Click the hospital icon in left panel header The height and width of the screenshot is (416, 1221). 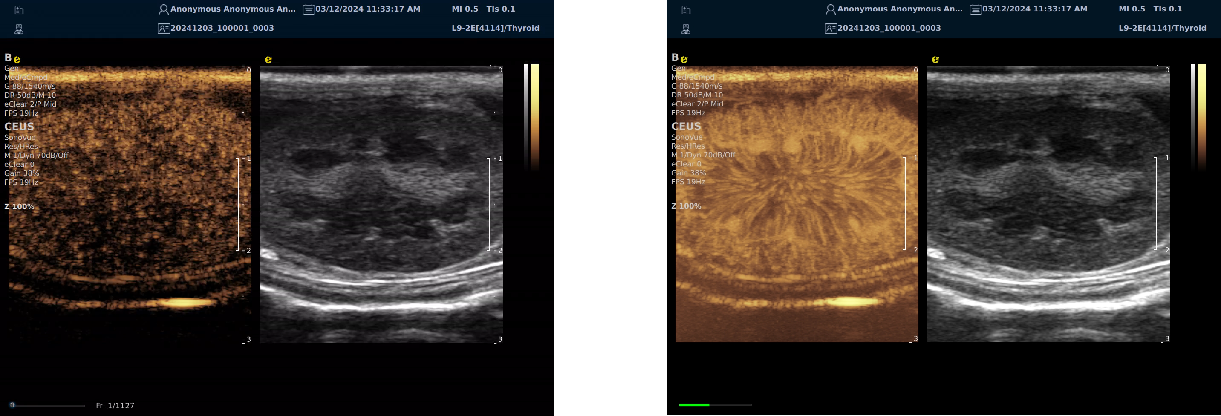(19, 9)
